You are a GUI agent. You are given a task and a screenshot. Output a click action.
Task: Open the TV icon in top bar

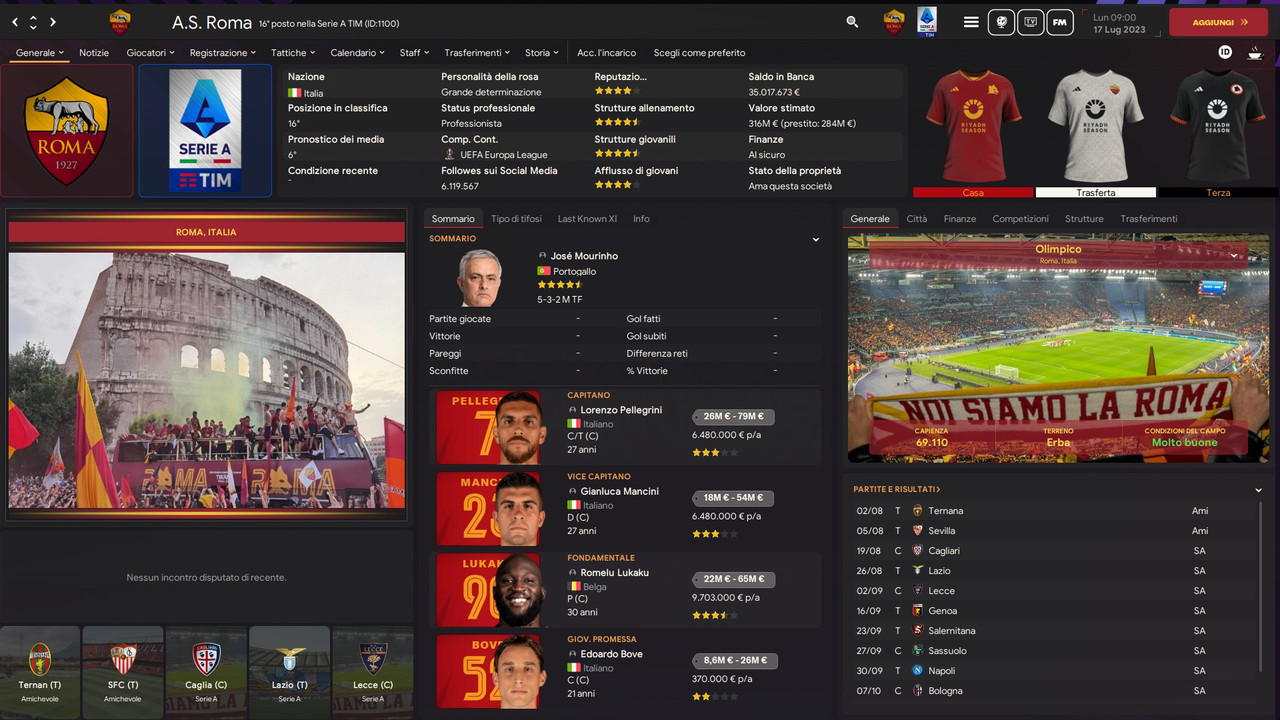[x=1031, y=22]
